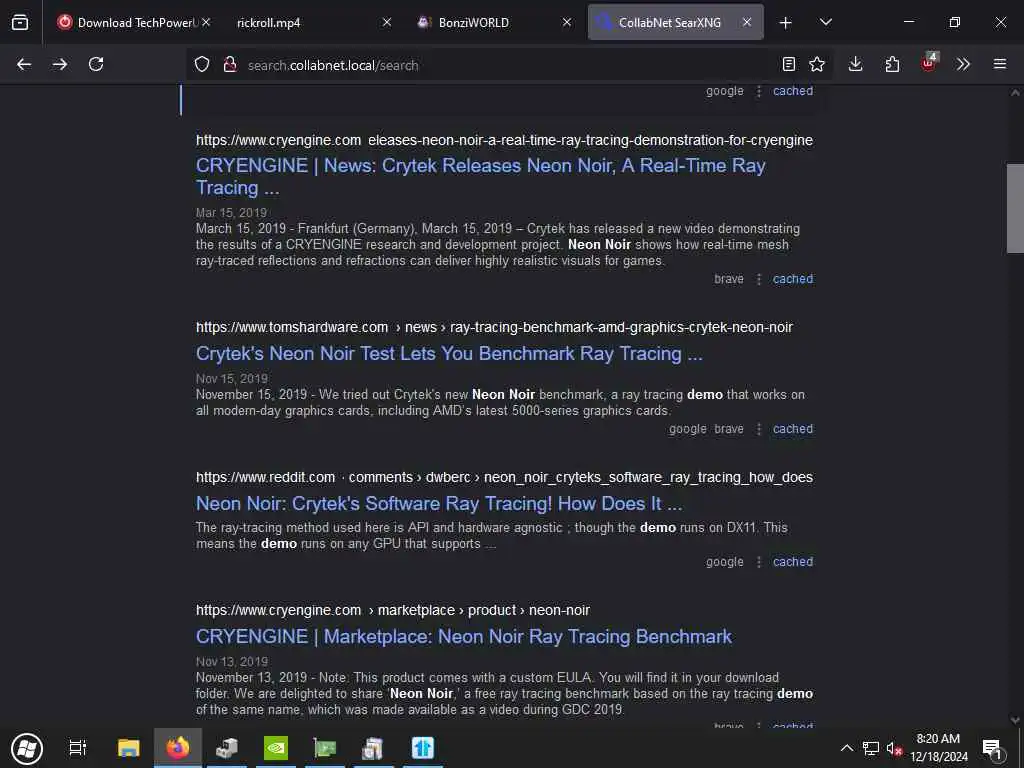Image resolution: width=1024 pixels, height=768 pixels.
Task: Open the Downloads panel
Action: (856, 64)
